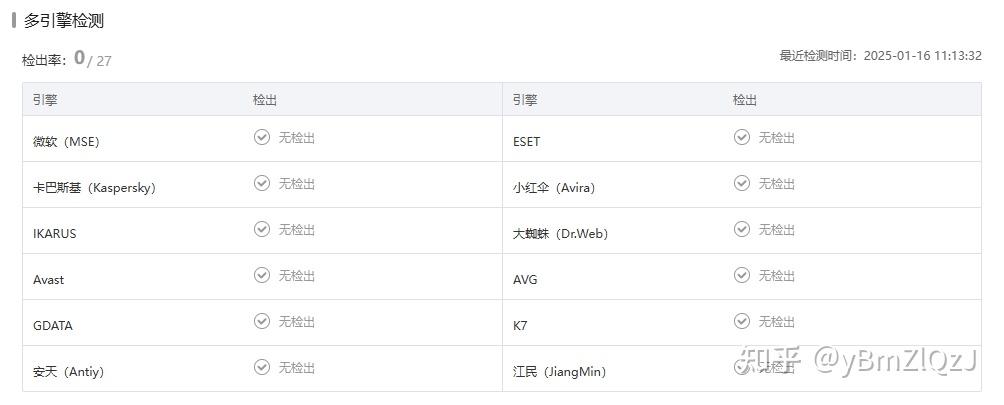Click the 大蜘蛛 (Dr.Web) engine name
The width and height of the screenshot is (1004, 405).
[560, 234]
